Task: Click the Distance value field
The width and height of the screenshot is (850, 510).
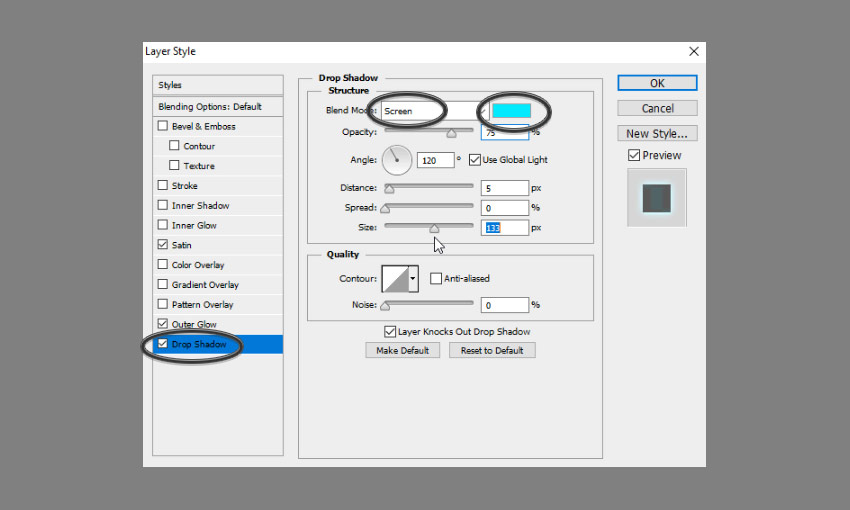Action: click(x=505, y=188)
